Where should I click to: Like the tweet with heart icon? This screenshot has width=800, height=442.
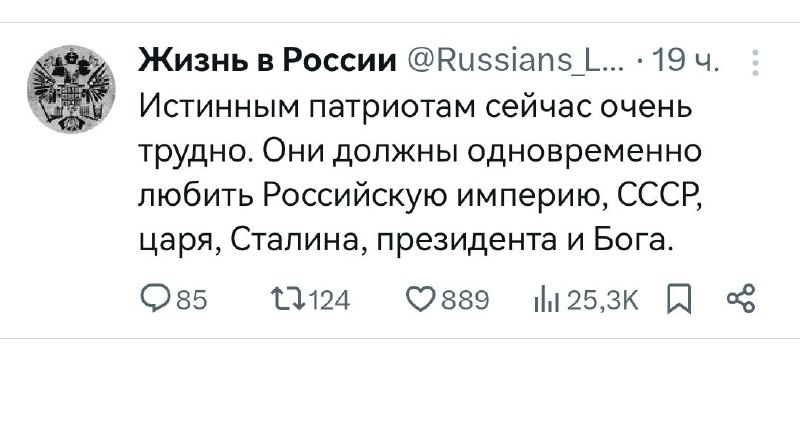tap(421, 300)
